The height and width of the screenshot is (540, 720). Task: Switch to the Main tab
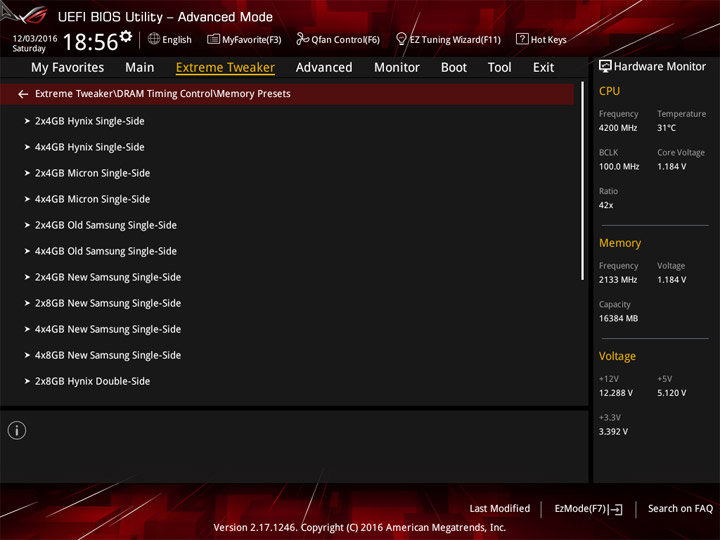140,68
